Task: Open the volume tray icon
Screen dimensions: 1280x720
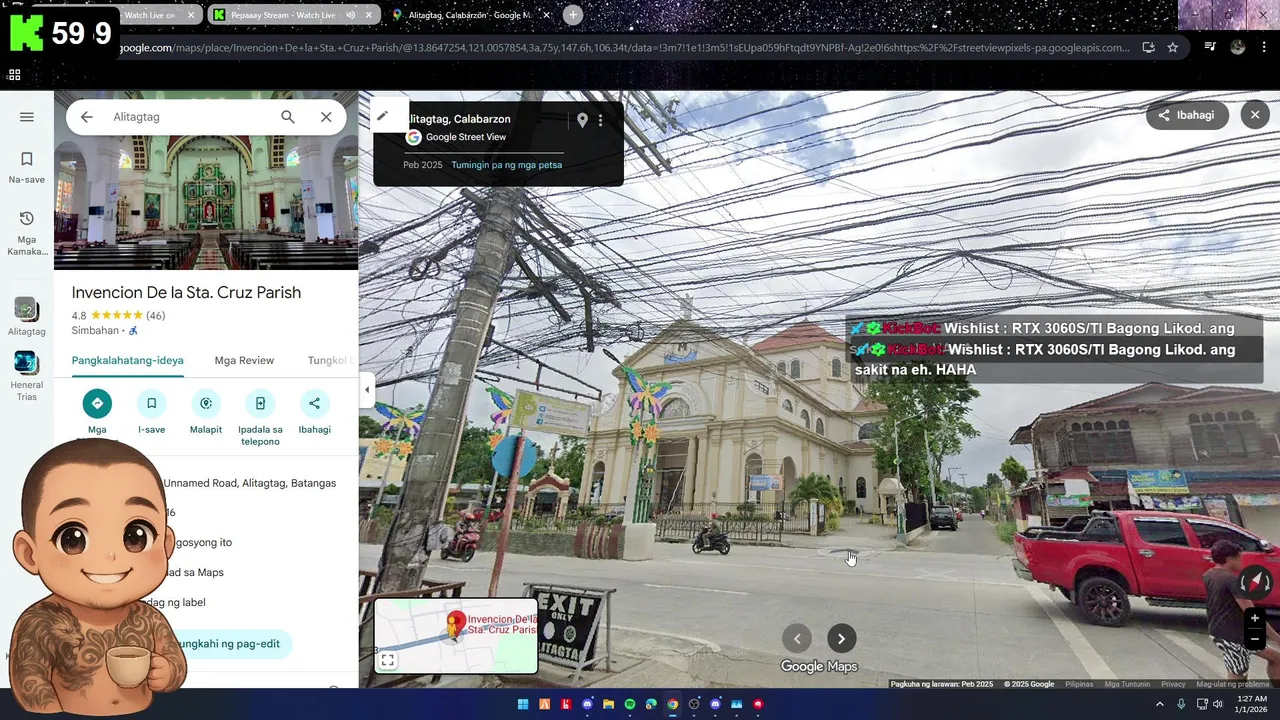Action: [x=1217, y=704]
